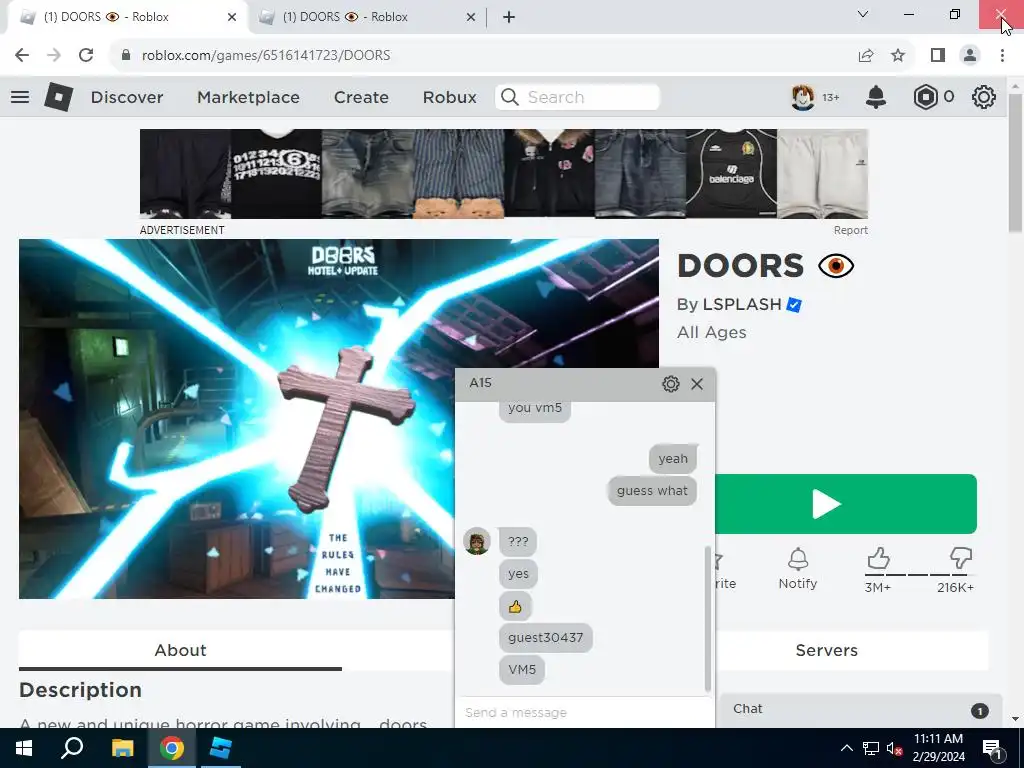Open the Roblox hamburger navigation menu
Screen dimensions: 1024x768
[20, 97]
